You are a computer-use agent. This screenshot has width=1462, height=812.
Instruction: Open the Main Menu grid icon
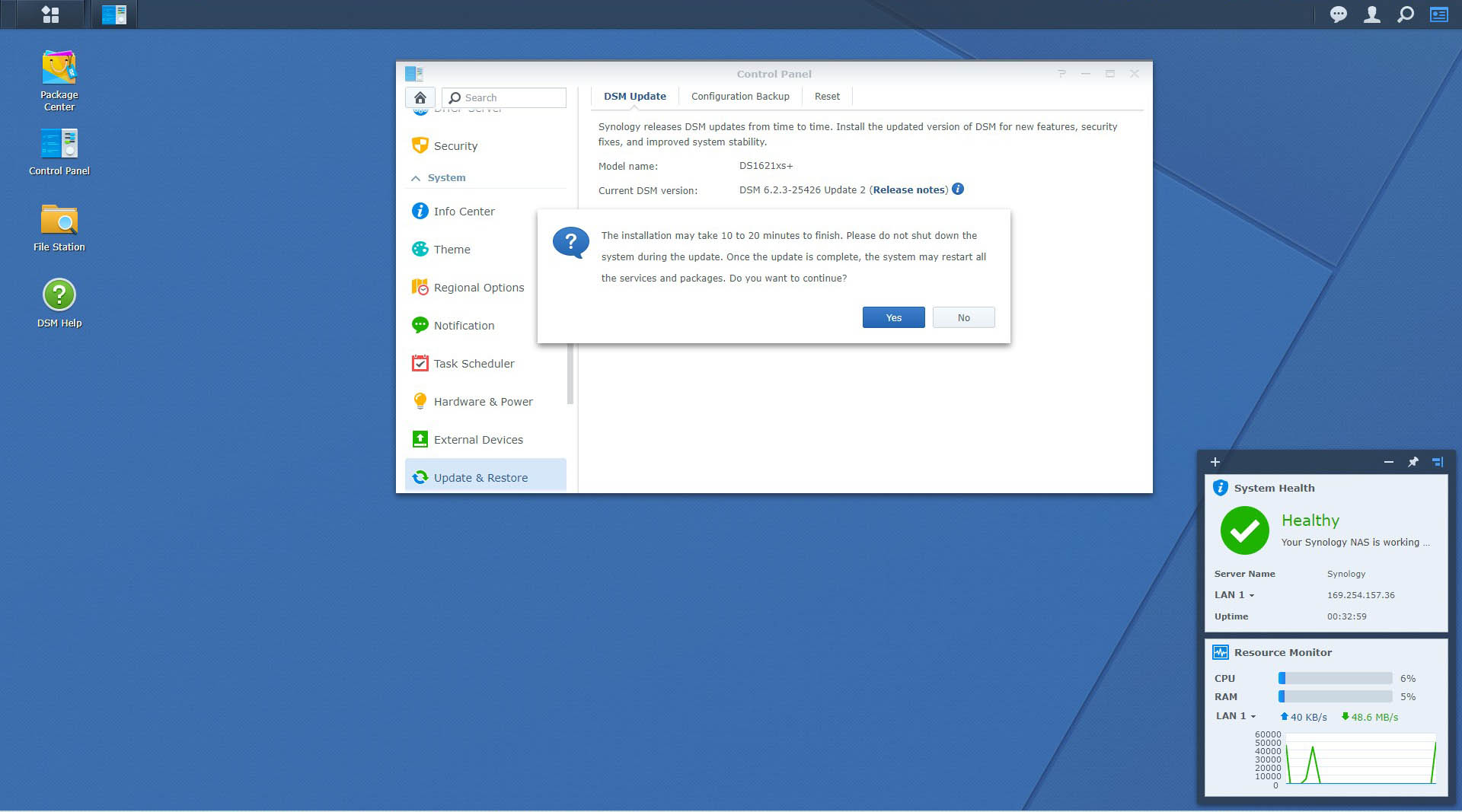(50, 14)
